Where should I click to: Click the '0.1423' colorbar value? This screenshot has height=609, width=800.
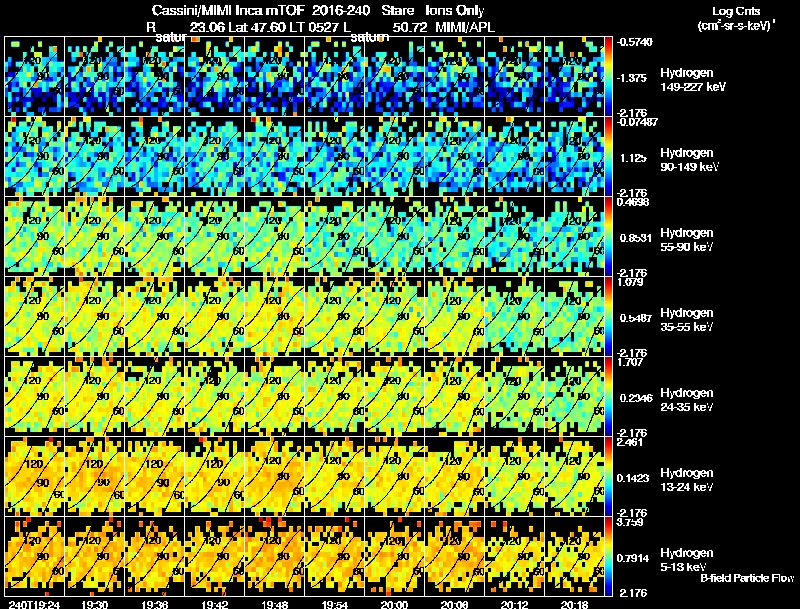[633, 478]
